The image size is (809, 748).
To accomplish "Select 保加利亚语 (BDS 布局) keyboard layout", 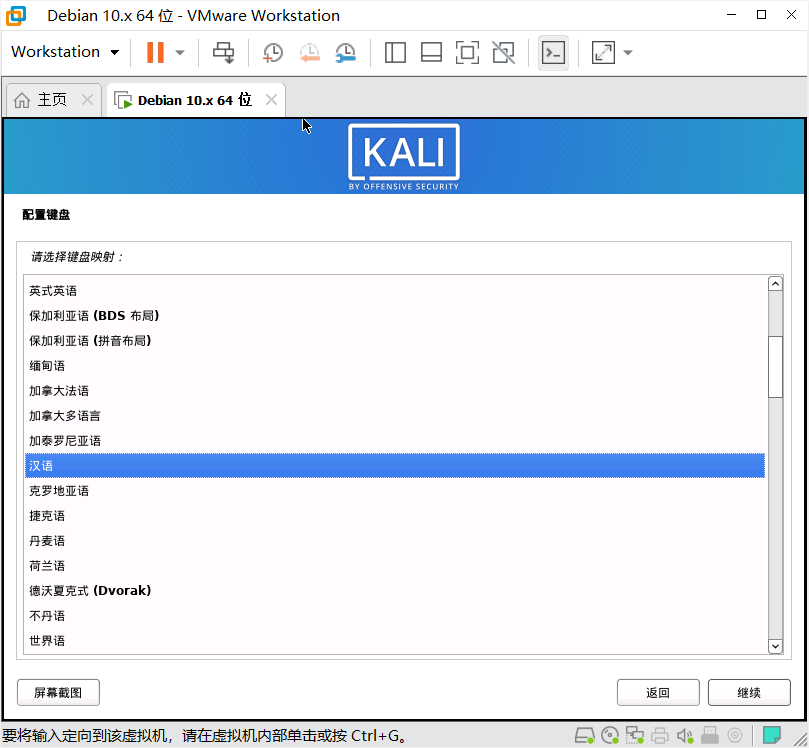I will pyautogui.click(x=395, y=315).
